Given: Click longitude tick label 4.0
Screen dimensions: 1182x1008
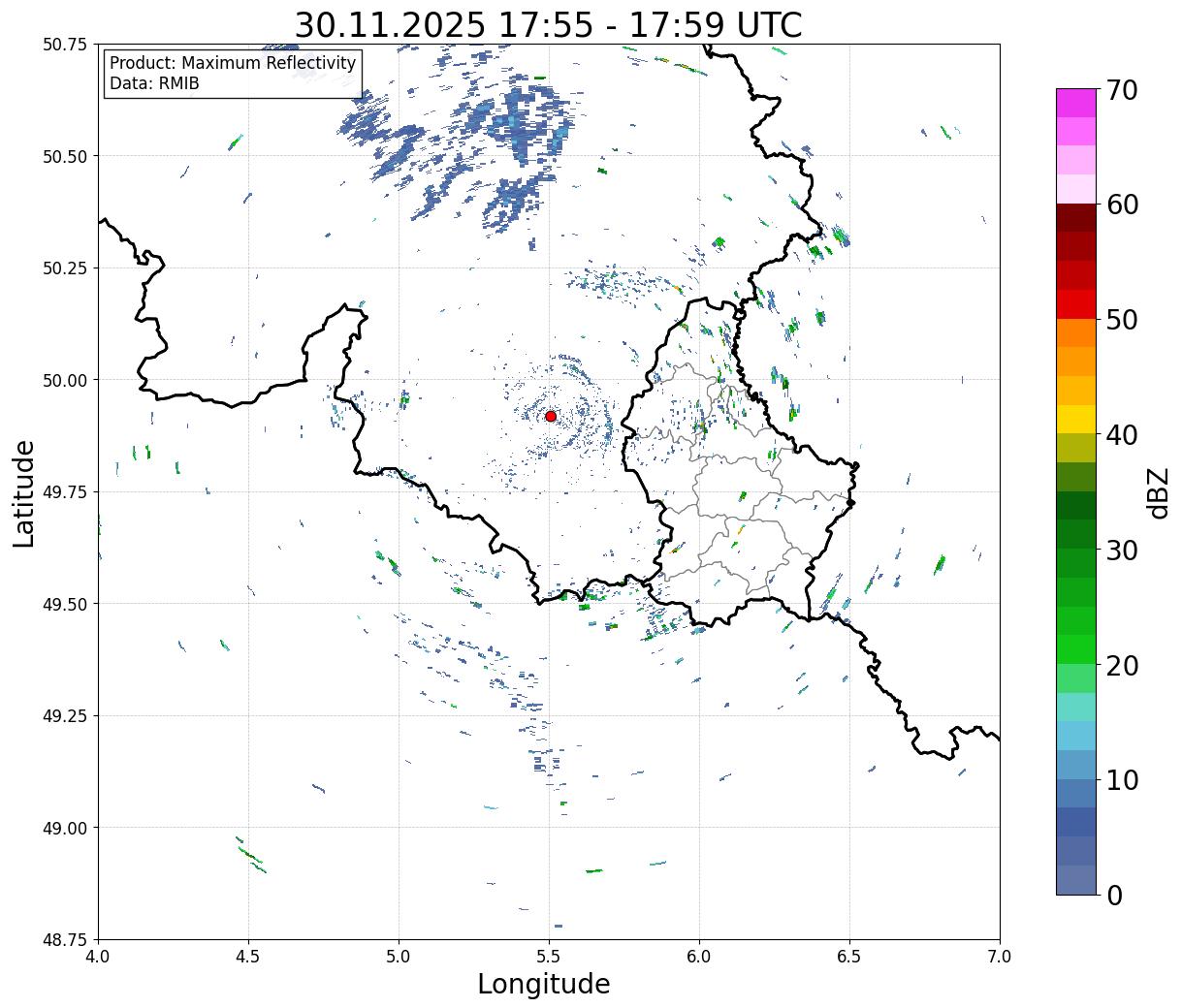Looking at the screenshot, I should coord(98,957).
